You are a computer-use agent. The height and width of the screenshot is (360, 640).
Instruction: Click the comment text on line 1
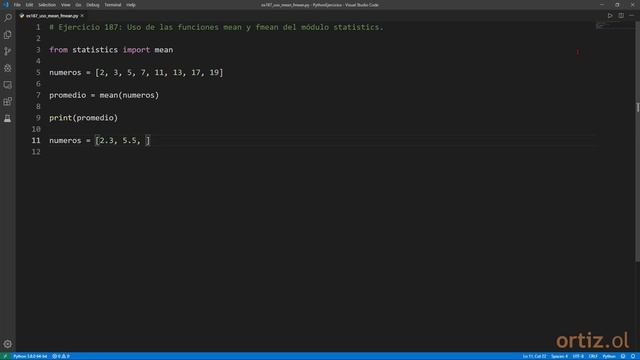pyautogui.click(x=216, y=27)
